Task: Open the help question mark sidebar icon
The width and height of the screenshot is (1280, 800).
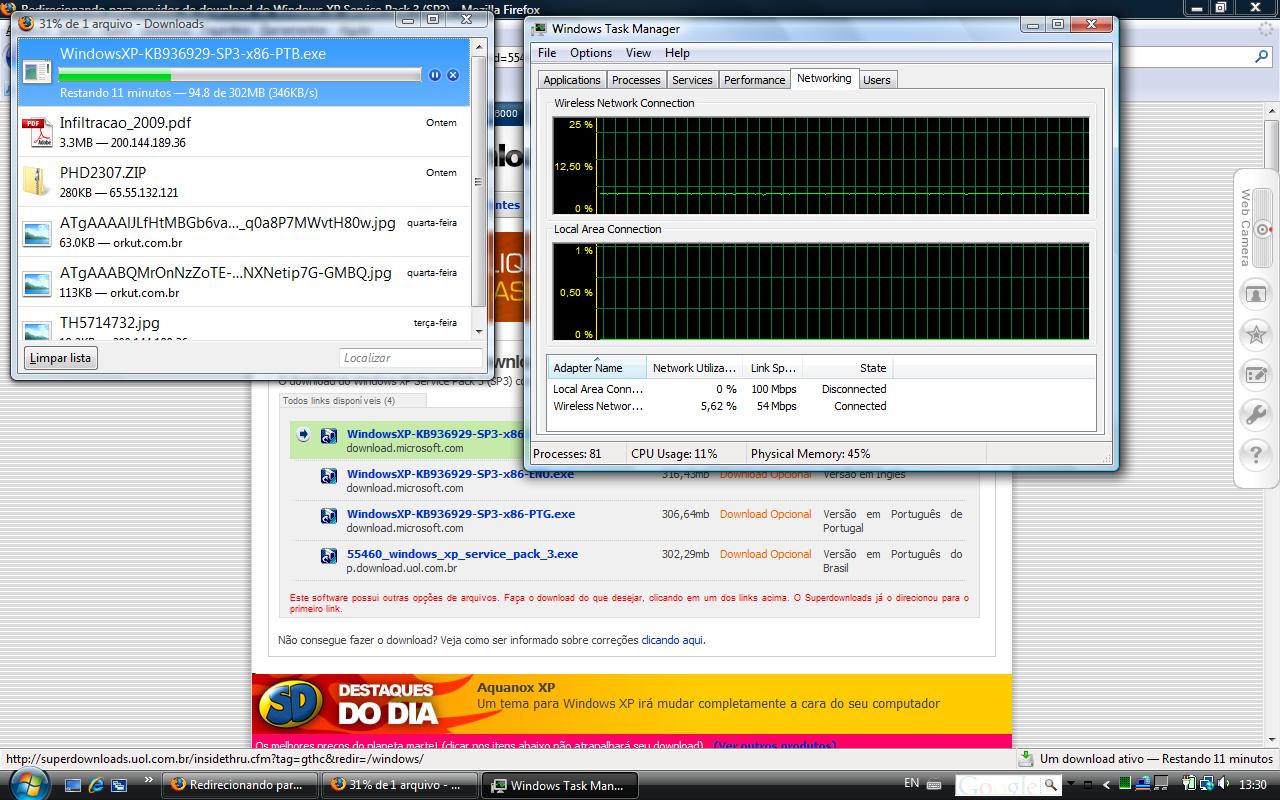Action: tap(1255, 455)
